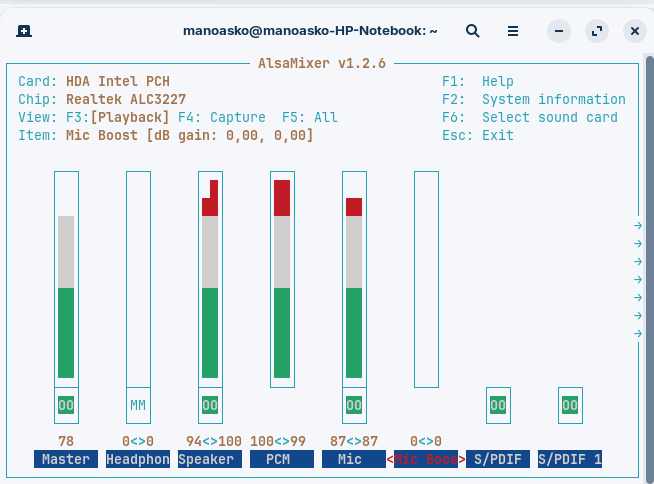Open the terminal search icon
Screen dimensions: 654x484
[472, 31]
